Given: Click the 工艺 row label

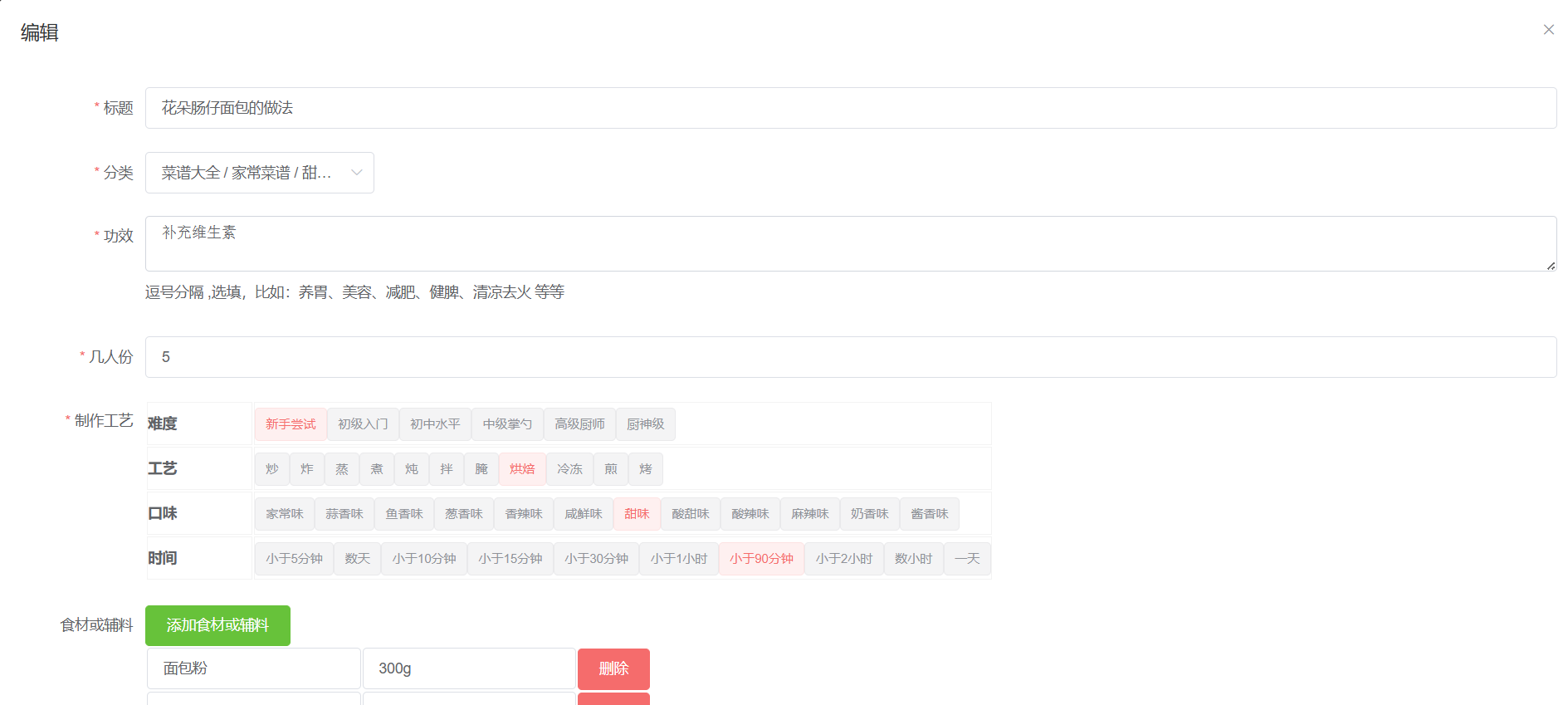Looking at the screenshot, I should 163,468.
